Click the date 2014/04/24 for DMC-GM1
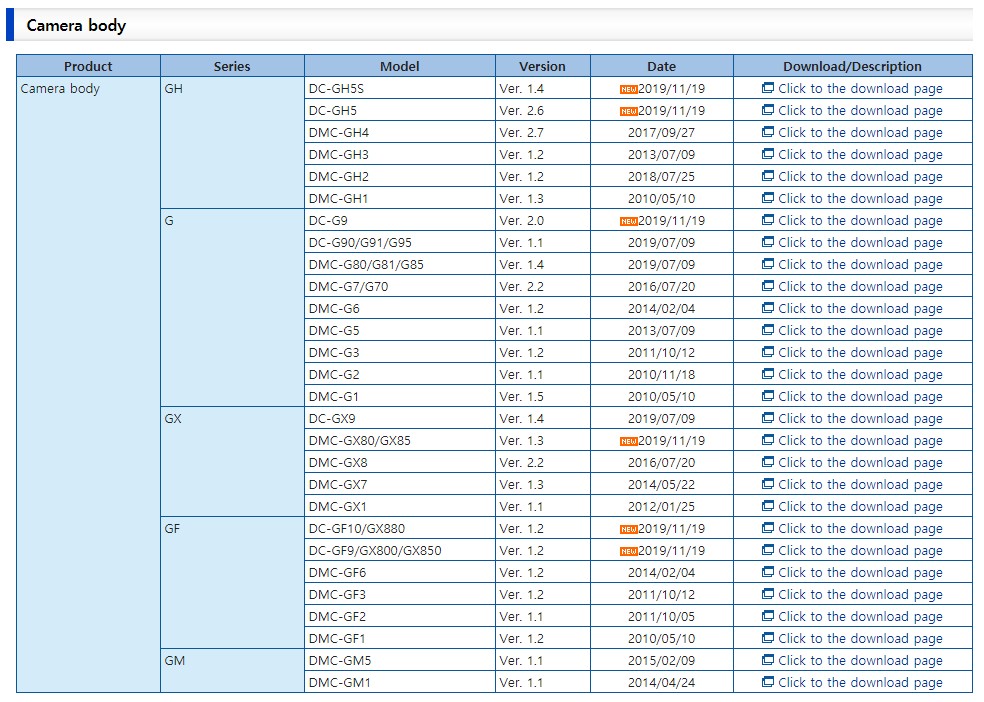Viewport: 984px width, 702px height. pyautogui.click(x=661, y=682)
